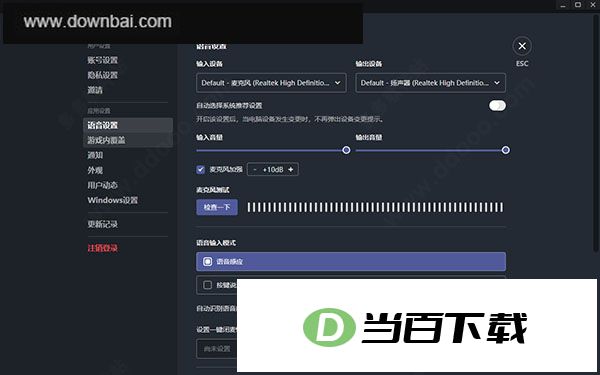
Task: Open 通知 settings in sidebar
Action: [x=95, y=155]
